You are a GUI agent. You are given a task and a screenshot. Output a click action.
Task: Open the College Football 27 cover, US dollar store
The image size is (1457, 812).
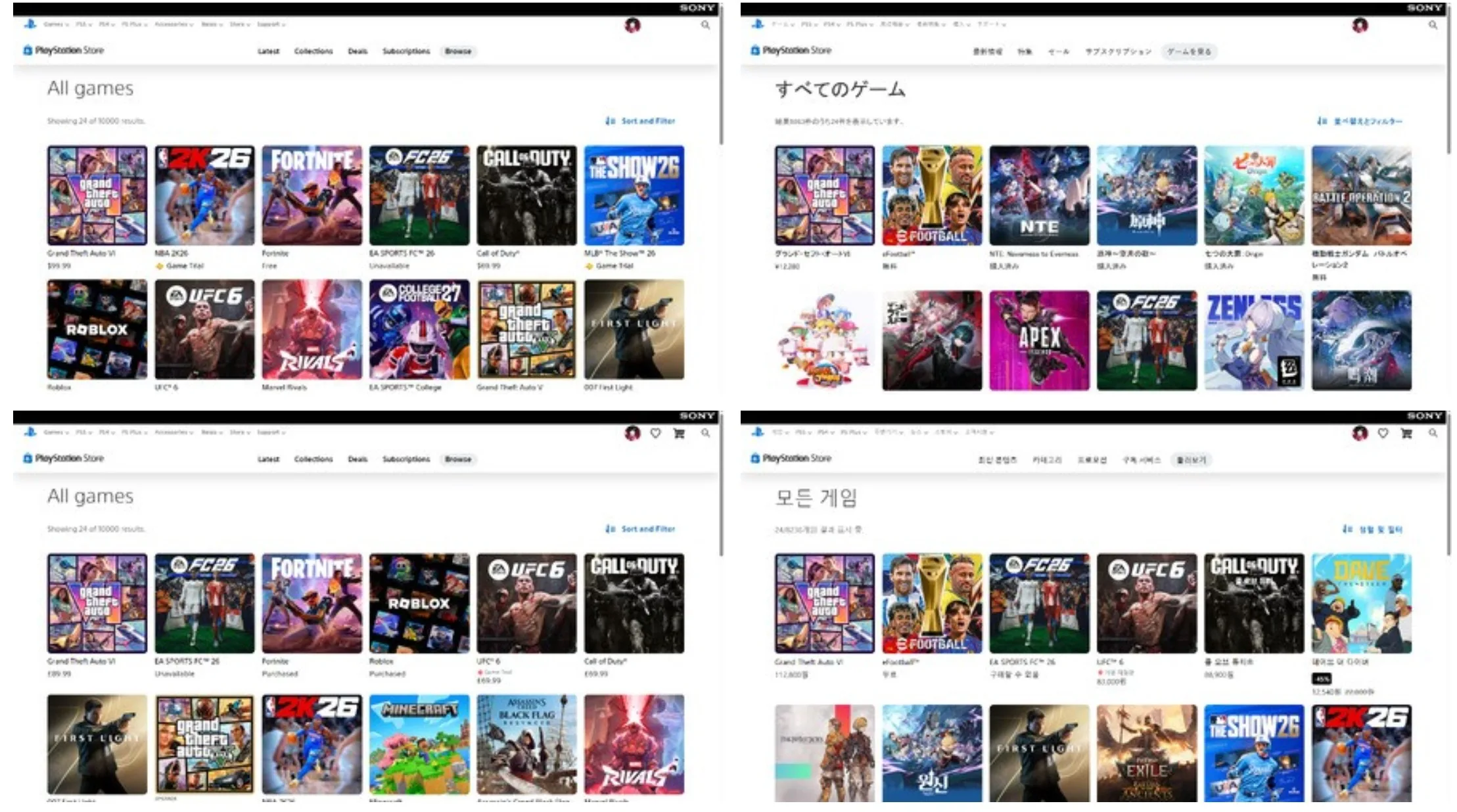pos(419,329)
